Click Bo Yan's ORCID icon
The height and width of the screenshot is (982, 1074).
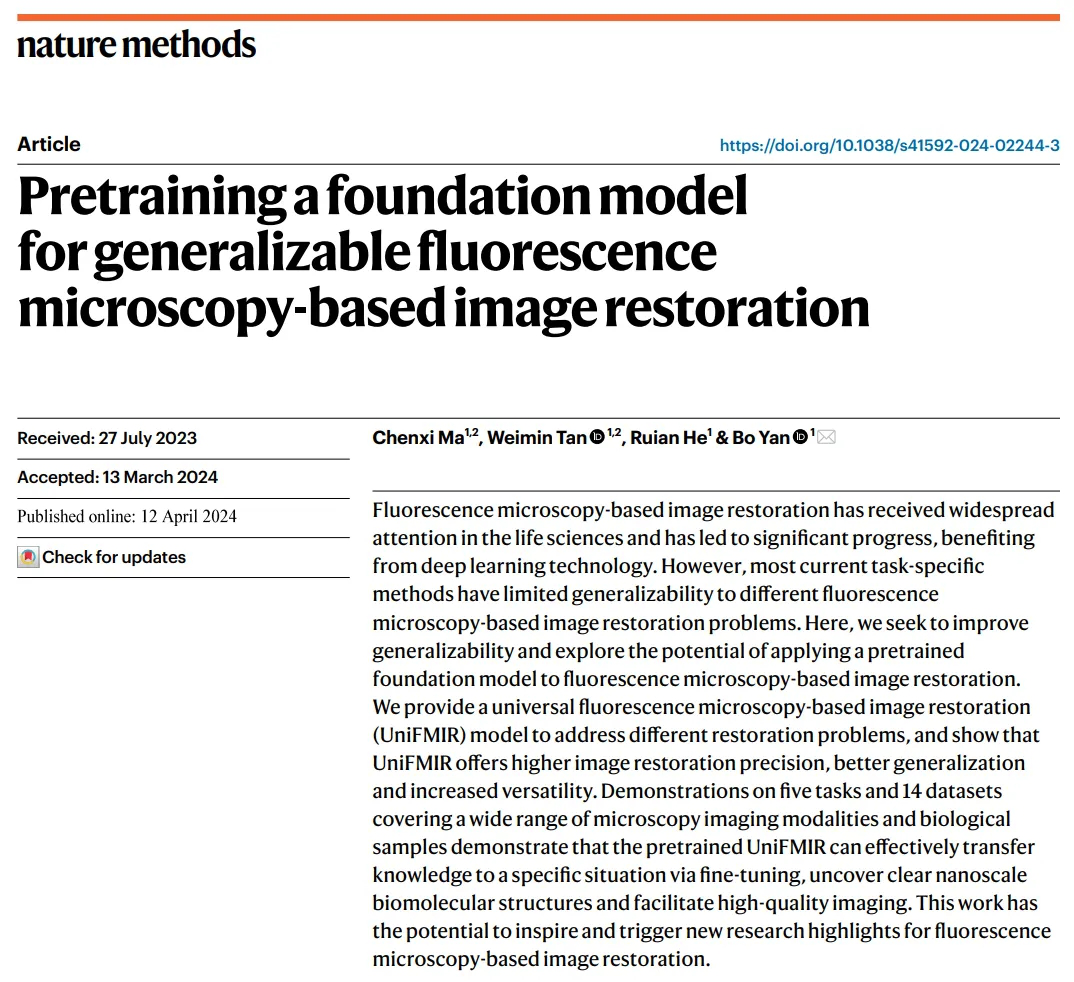point(800,438)
